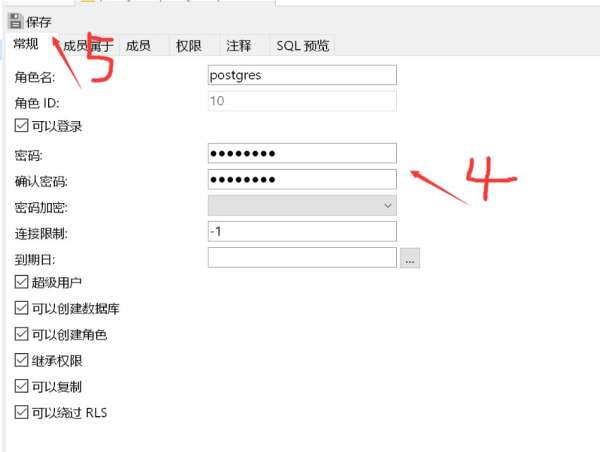The width and height of the screenshot is (600, 452).
Task: Focus the 角色名 field containing postgres
Action: click(x=302, y=75)
